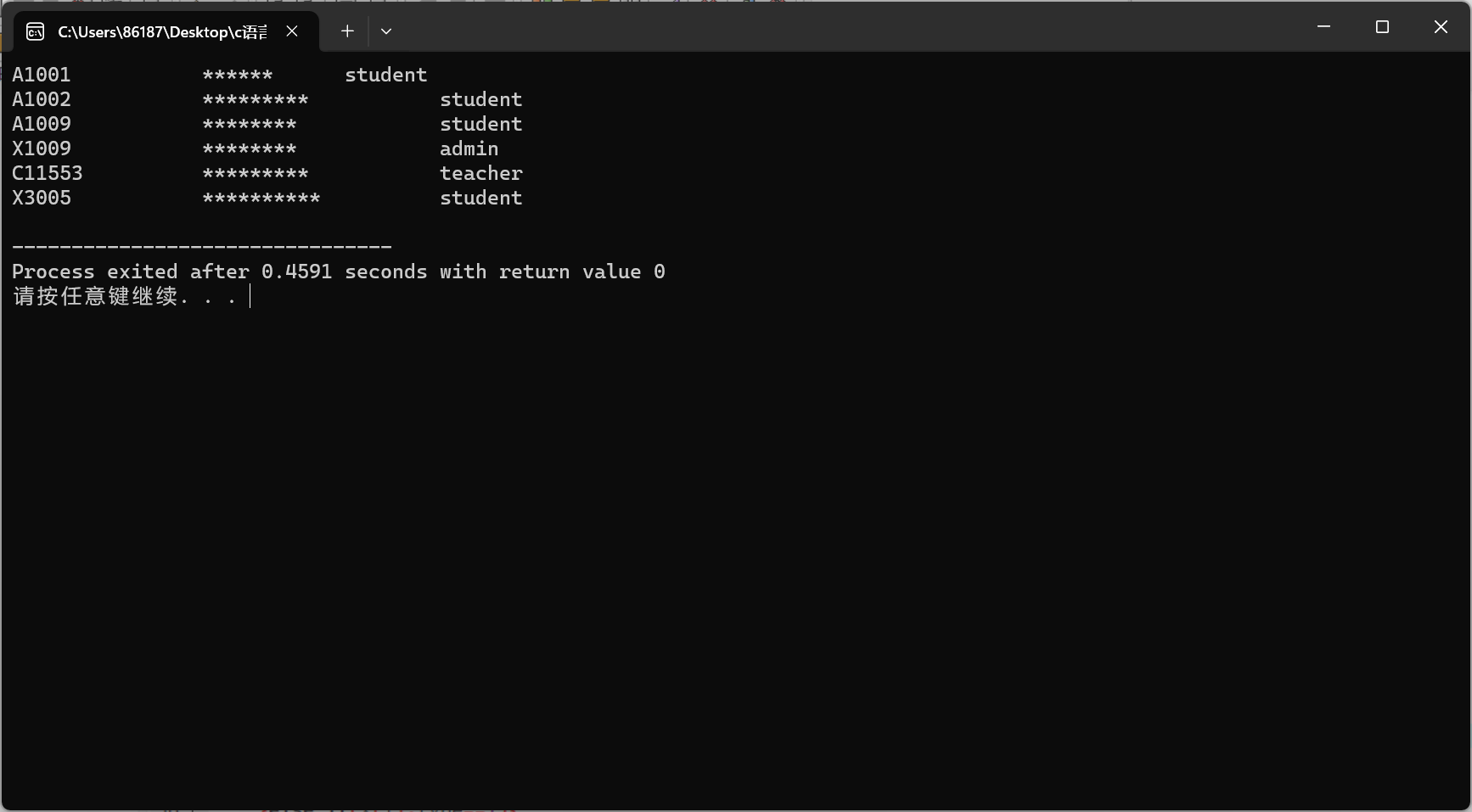
Task: Click the dashed separator line
Action: pos(202,247)
